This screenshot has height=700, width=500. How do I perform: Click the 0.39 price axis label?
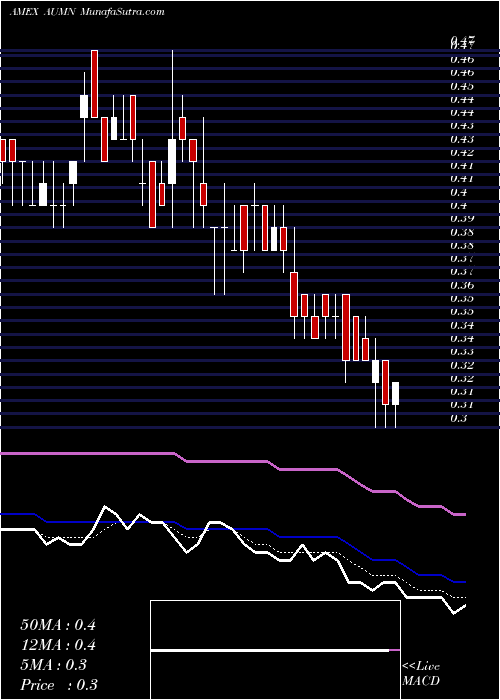[462, 218]
